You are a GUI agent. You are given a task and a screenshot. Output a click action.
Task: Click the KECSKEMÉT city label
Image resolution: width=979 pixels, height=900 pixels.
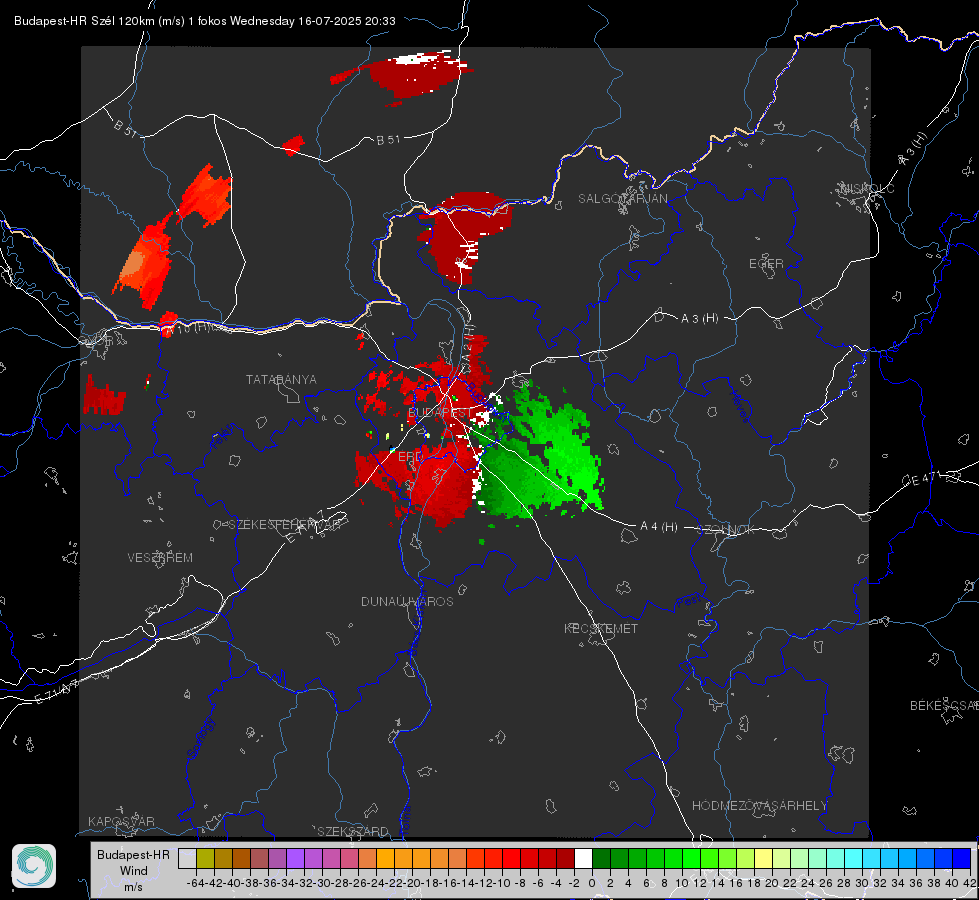pyautogui.click(x=601, y=629)
